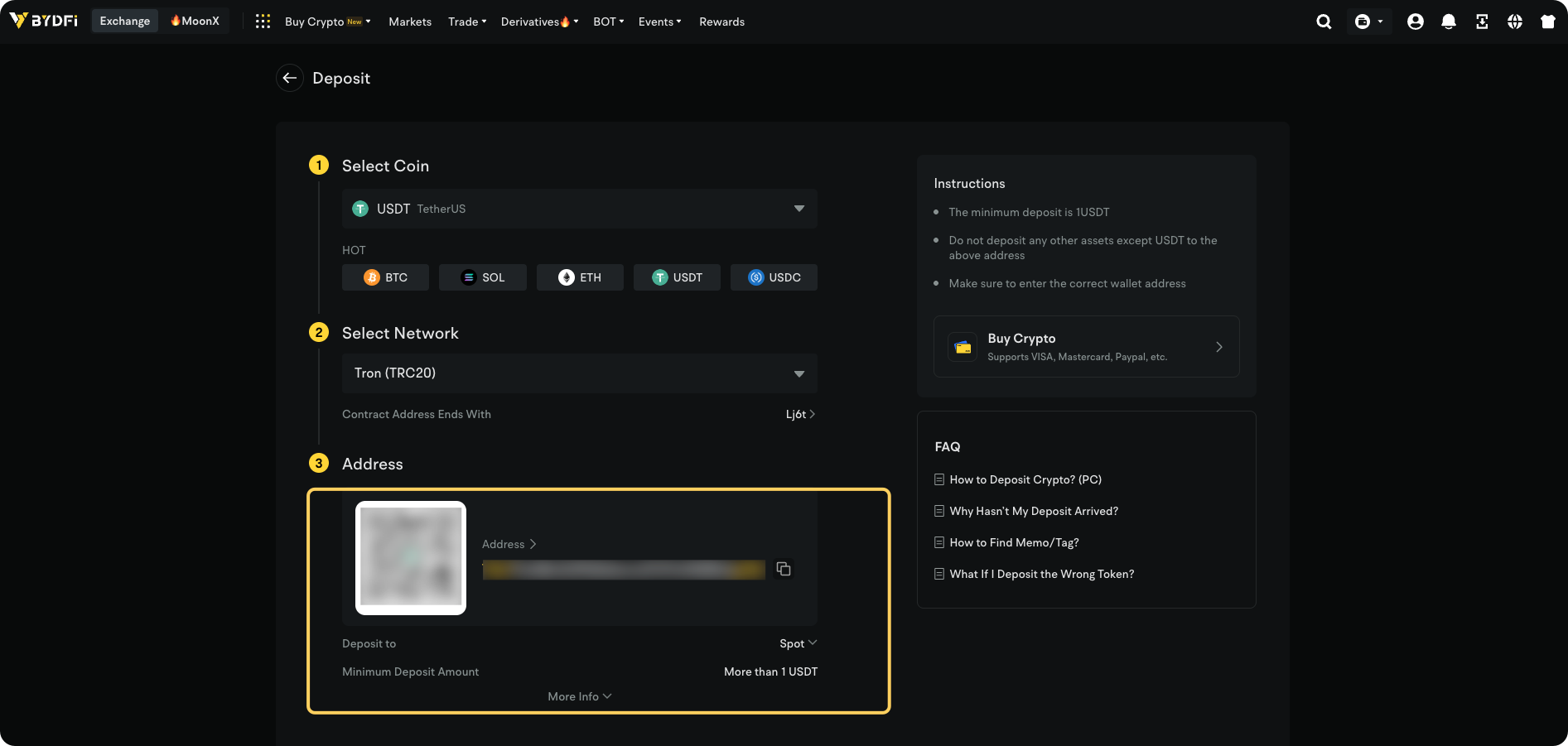Image resolution: width=1568 pixels, height=746 pixels.
Task: Open the apps grid menu
Action: pos(263,22)
